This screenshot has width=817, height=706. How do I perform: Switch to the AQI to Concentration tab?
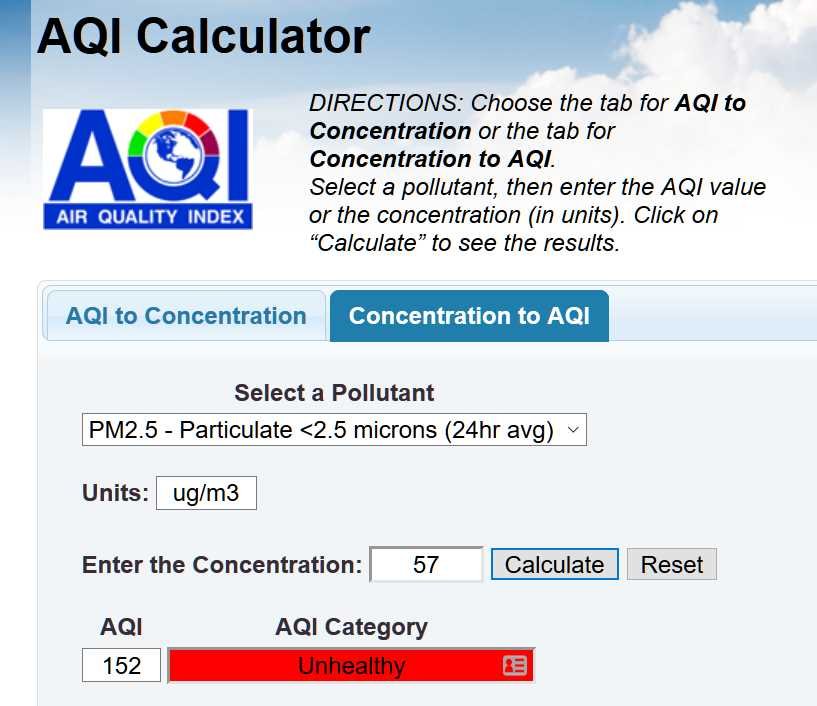click(186, 316)
